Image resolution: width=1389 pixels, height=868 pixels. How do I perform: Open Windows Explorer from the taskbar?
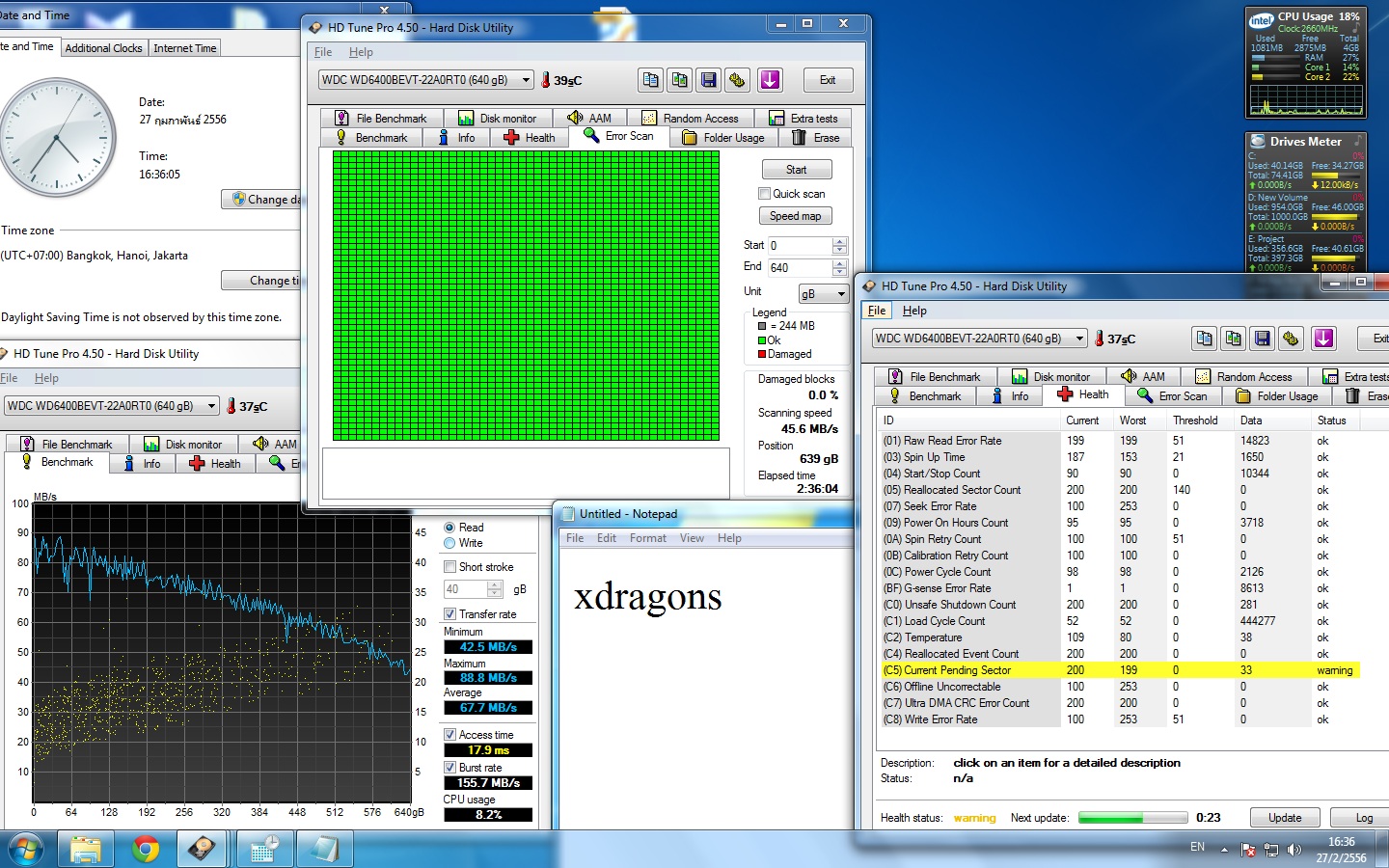click(x=86, y=850)
